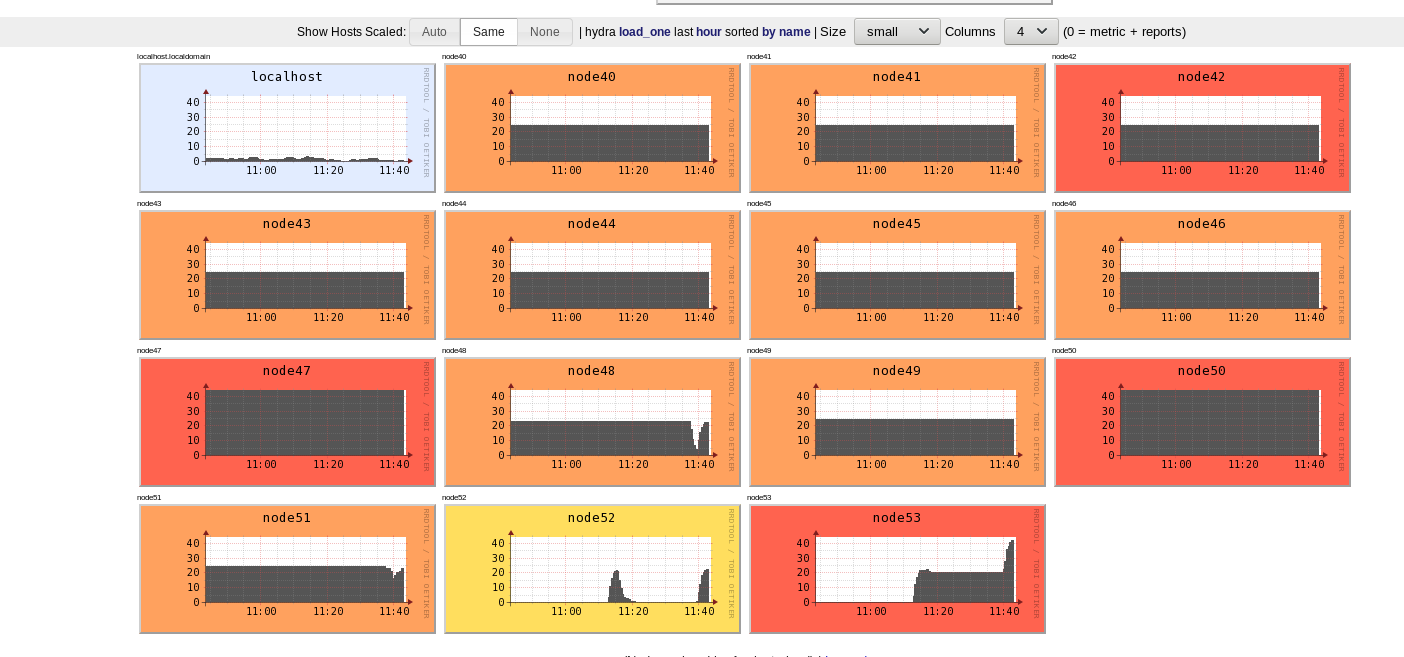Screen dimensions: 1404x657
Task: Click the node51 load graph
Action: [287, 569]
